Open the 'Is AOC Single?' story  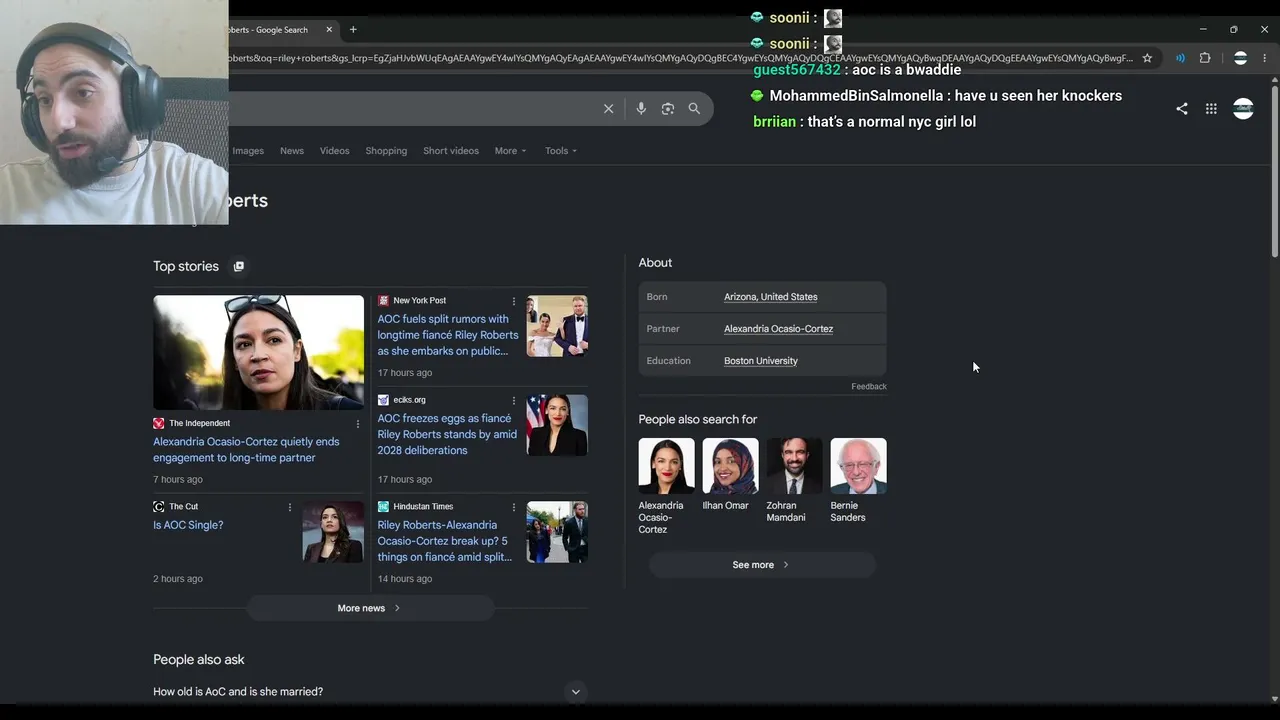pos(188,525)
